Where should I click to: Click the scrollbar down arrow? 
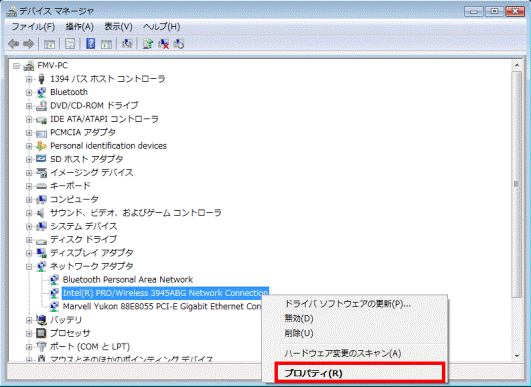(517, 356)
